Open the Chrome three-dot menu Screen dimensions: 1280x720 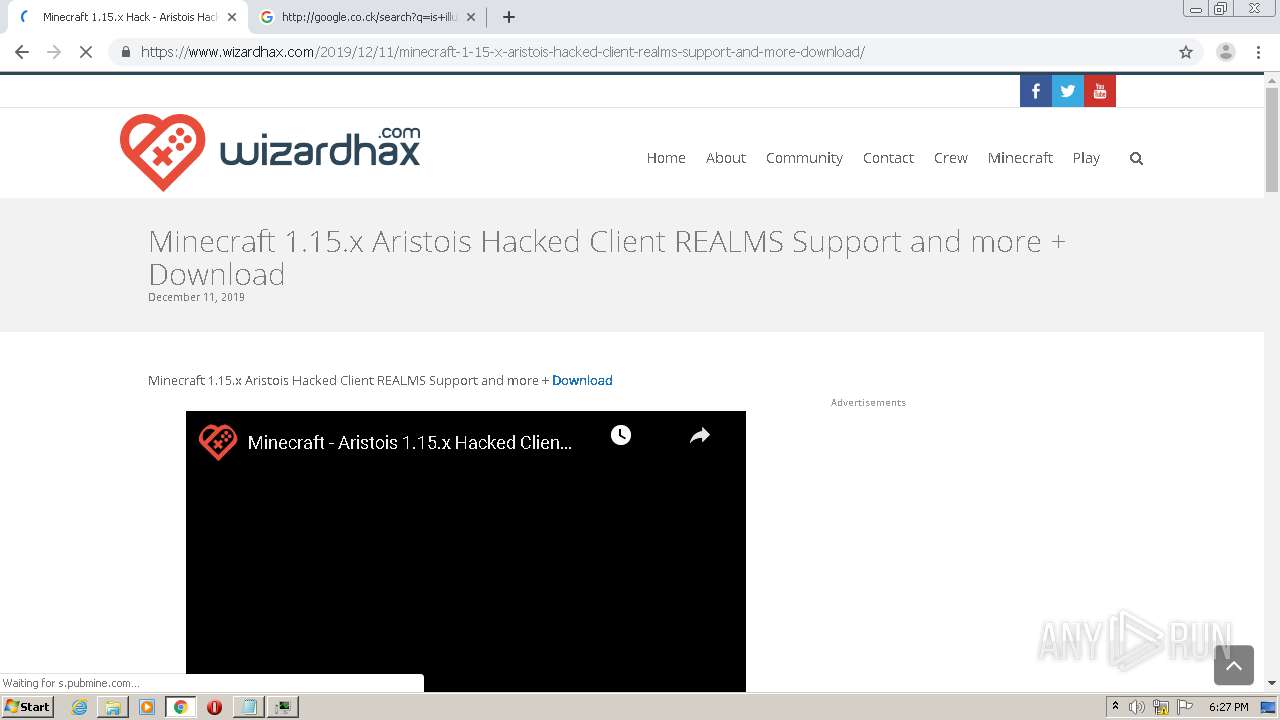[1258, 52]
